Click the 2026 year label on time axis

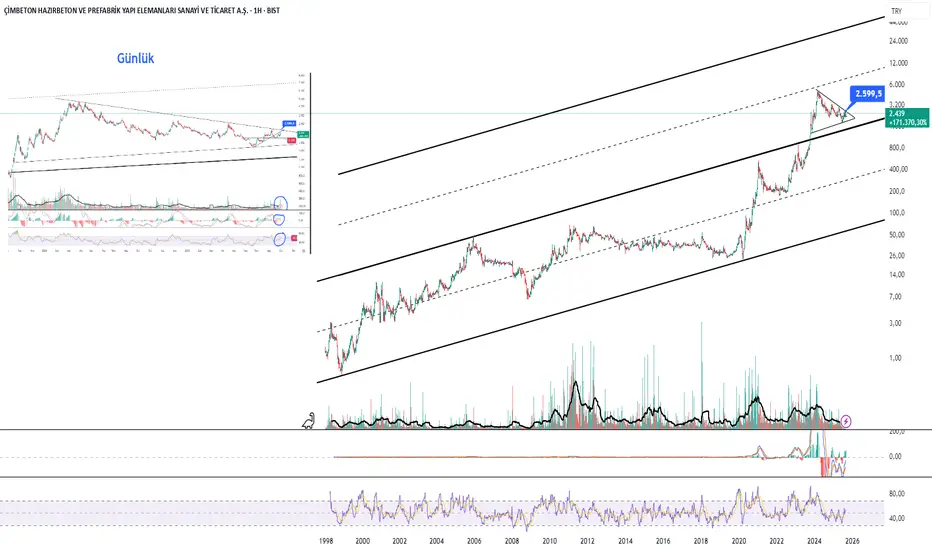852,541
